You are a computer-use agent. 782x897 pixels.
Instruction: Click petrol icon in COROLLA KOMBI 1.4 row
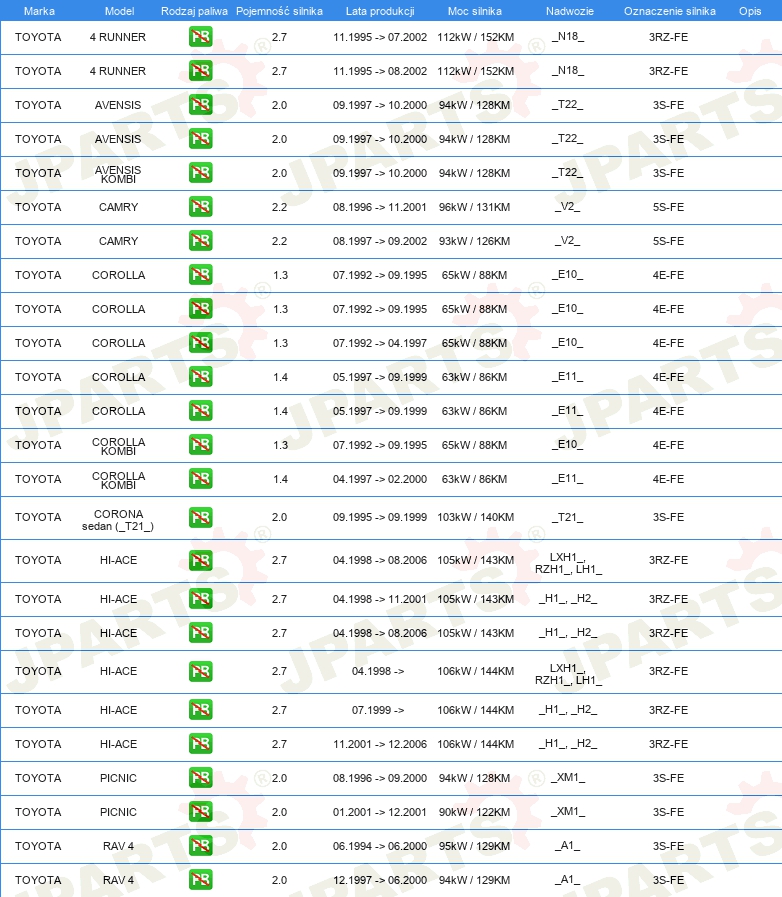[x=200, y=479]
